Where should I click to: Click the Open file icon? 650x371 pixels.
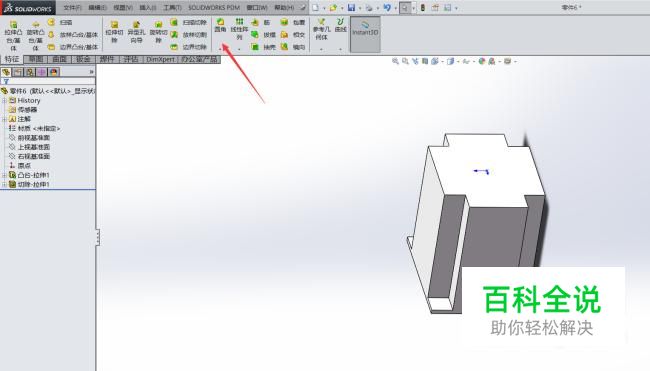click(x=333, y=7)
